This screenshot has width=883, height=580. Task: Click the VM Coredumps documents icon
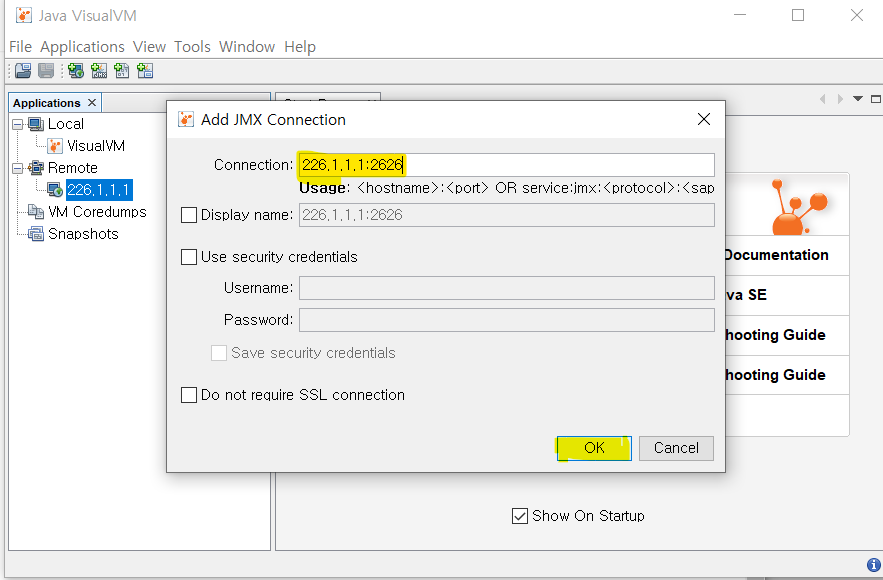coord(36,212)
